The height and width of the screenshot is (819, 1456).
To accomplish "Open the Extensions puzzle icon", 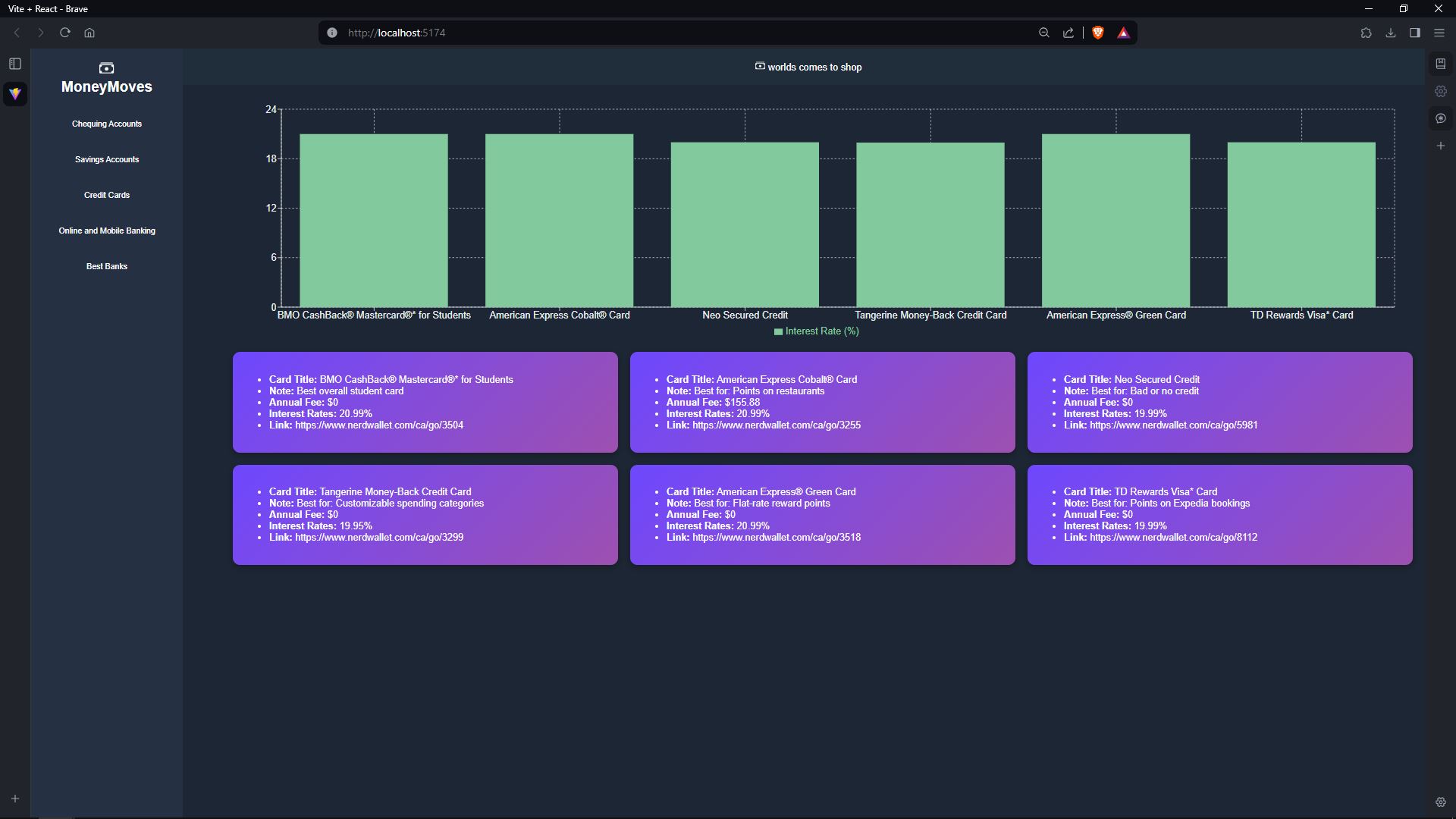I will coord(1366,33).
